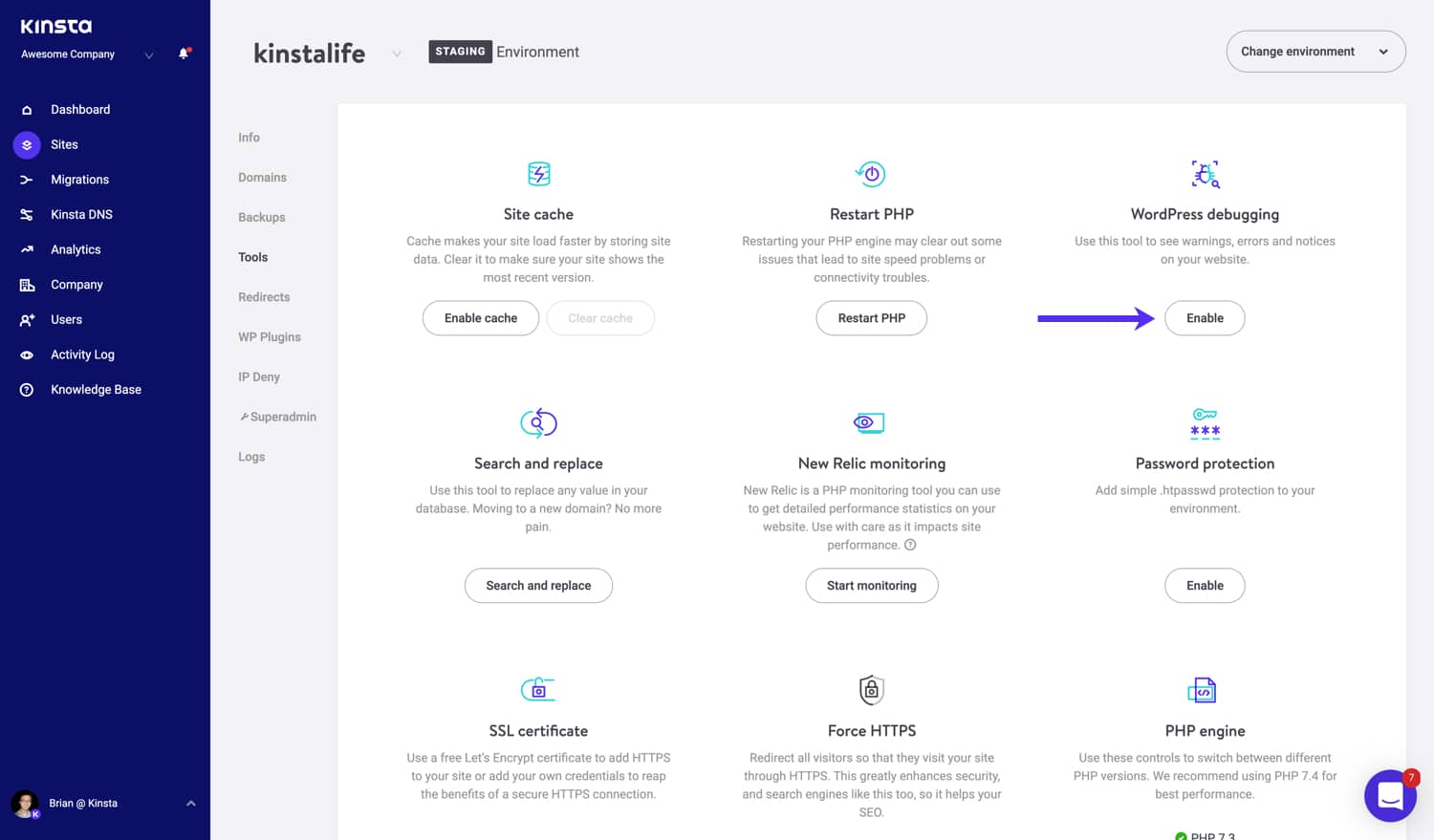
Task: Click the Enable cache button
Action: tap(481, 318)
